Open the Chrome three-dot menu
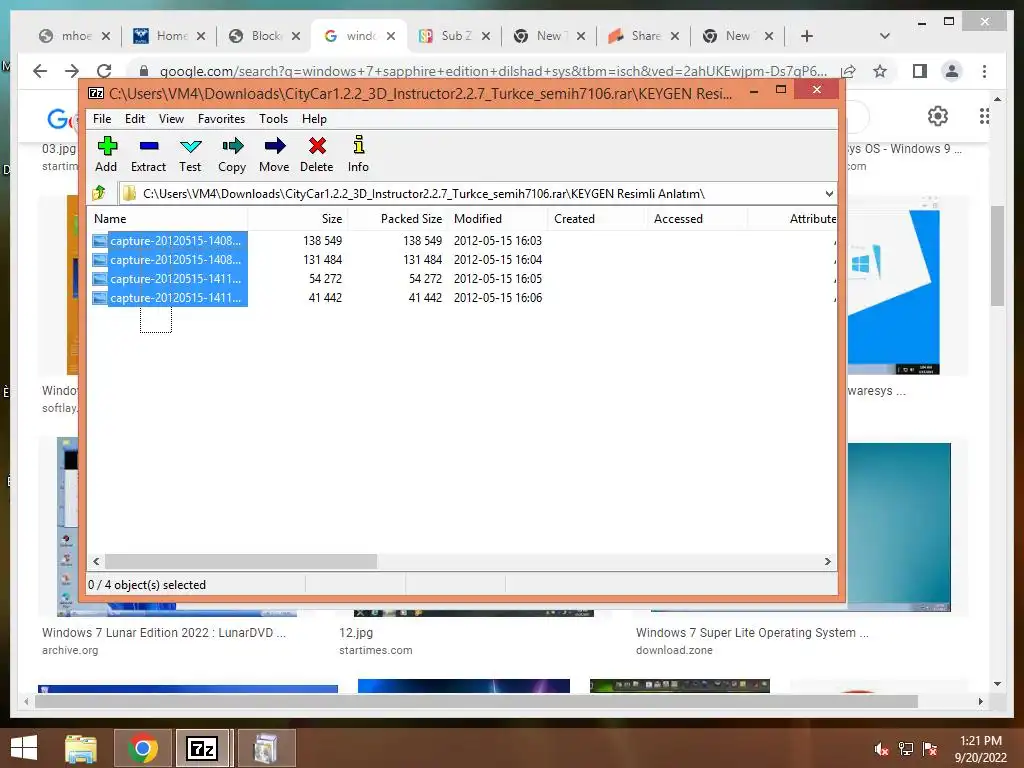Image resolution: width=1024 pixels, height=768 pixels. point(985,71)
